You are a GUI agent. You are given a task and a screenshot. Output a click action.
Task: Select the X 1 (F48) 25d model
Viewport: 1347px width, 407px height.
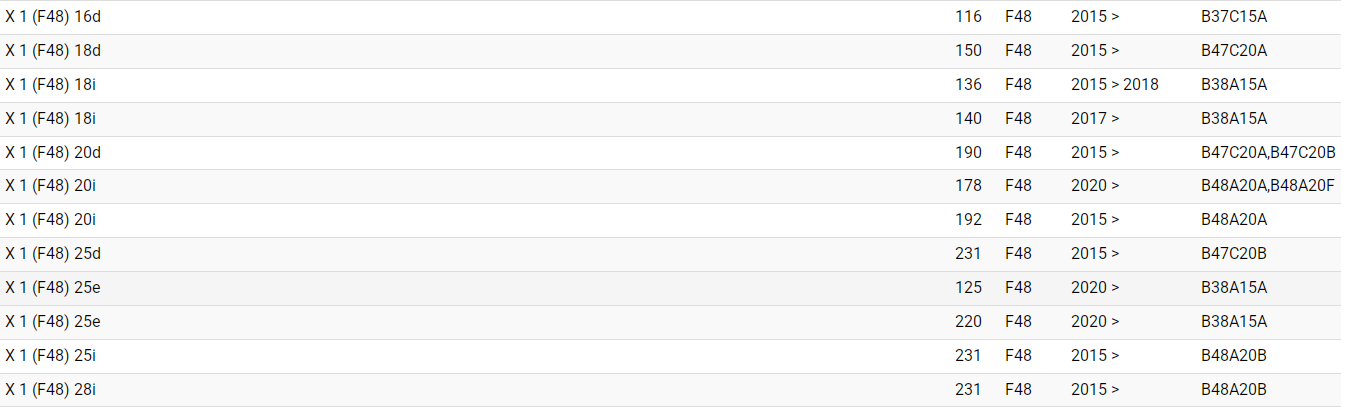tap(53, 254)
